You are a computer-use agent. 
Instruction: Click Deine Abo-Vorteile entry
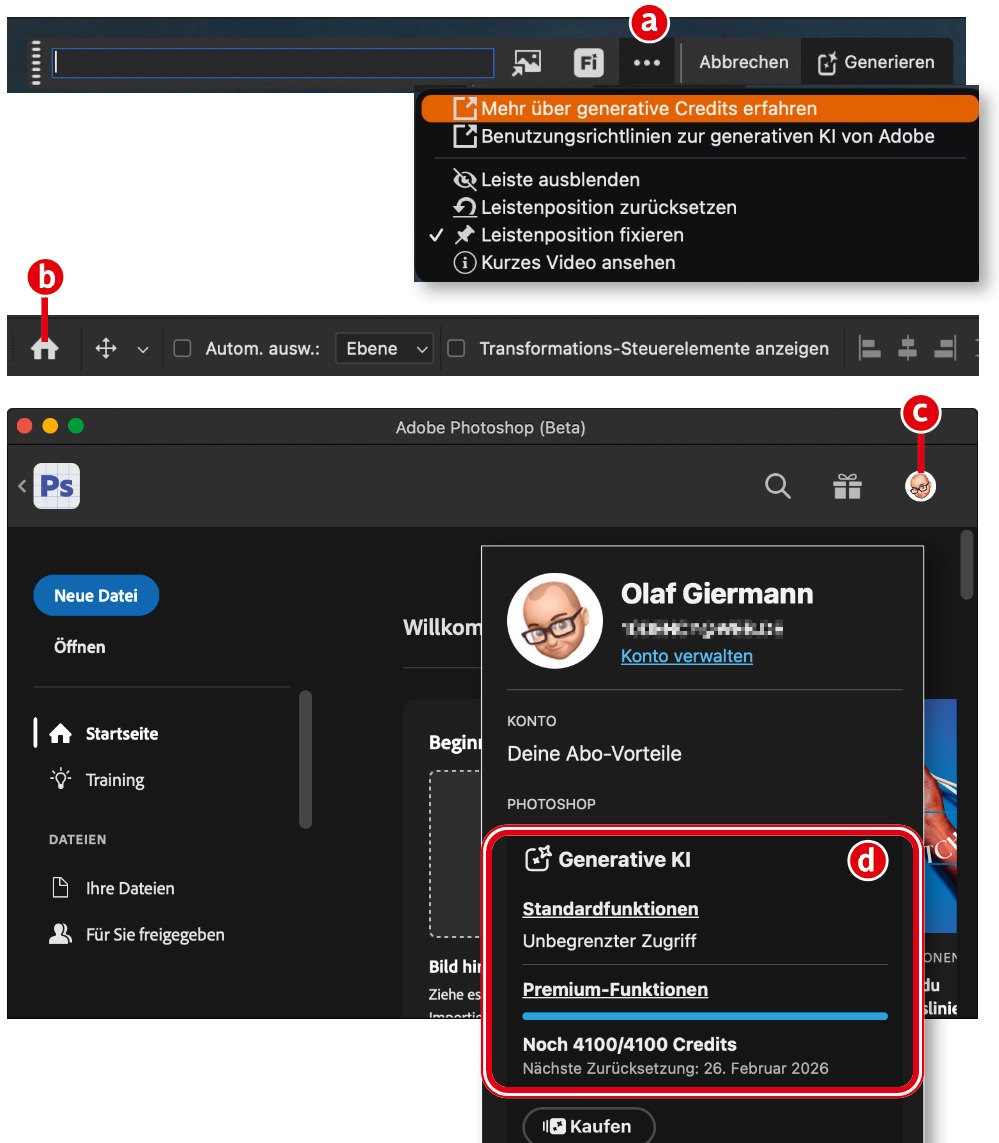(x=594, y=754)
